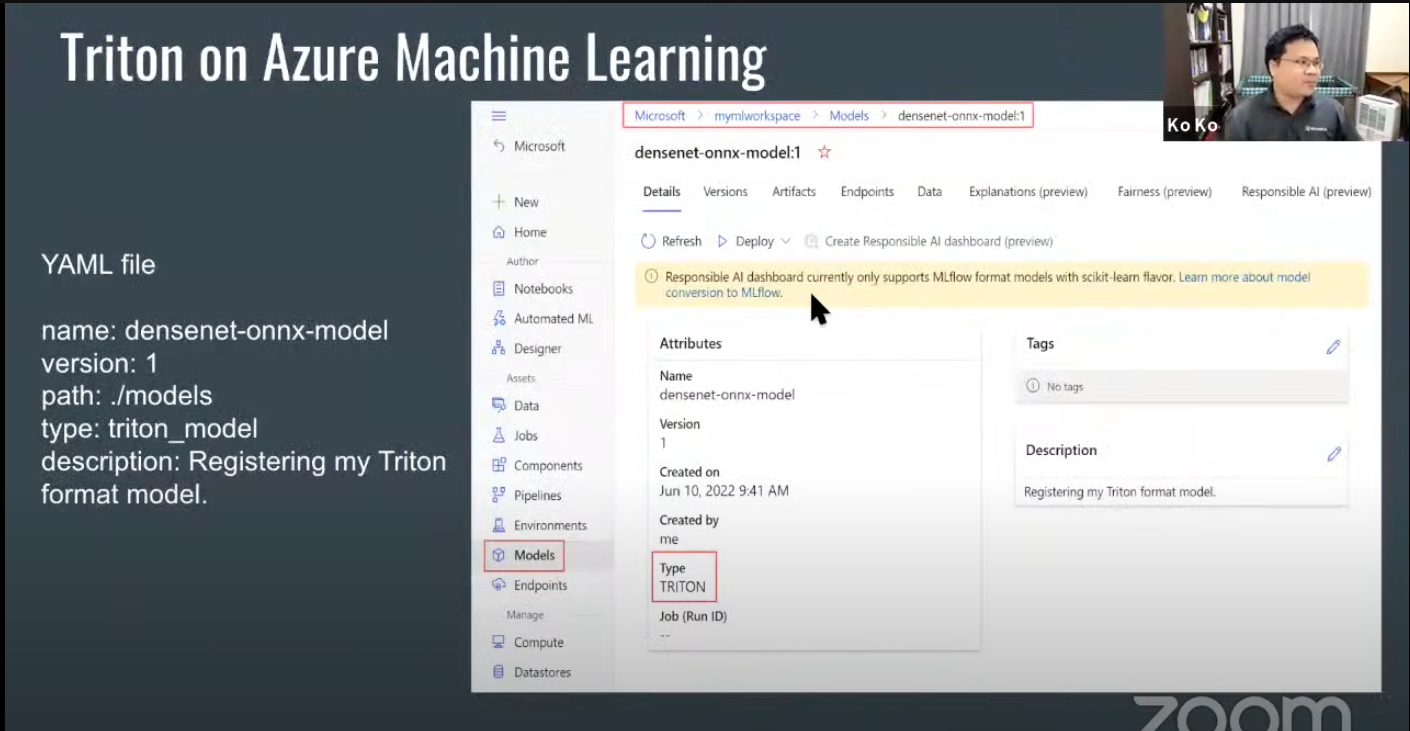Open Designer from the sidebar
The width and height of the screenshot is (1410, 731).
[x=538, y=349]
